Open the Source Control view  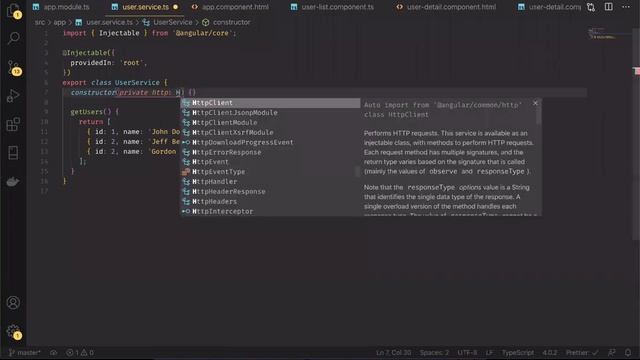[x=13, y=67]
